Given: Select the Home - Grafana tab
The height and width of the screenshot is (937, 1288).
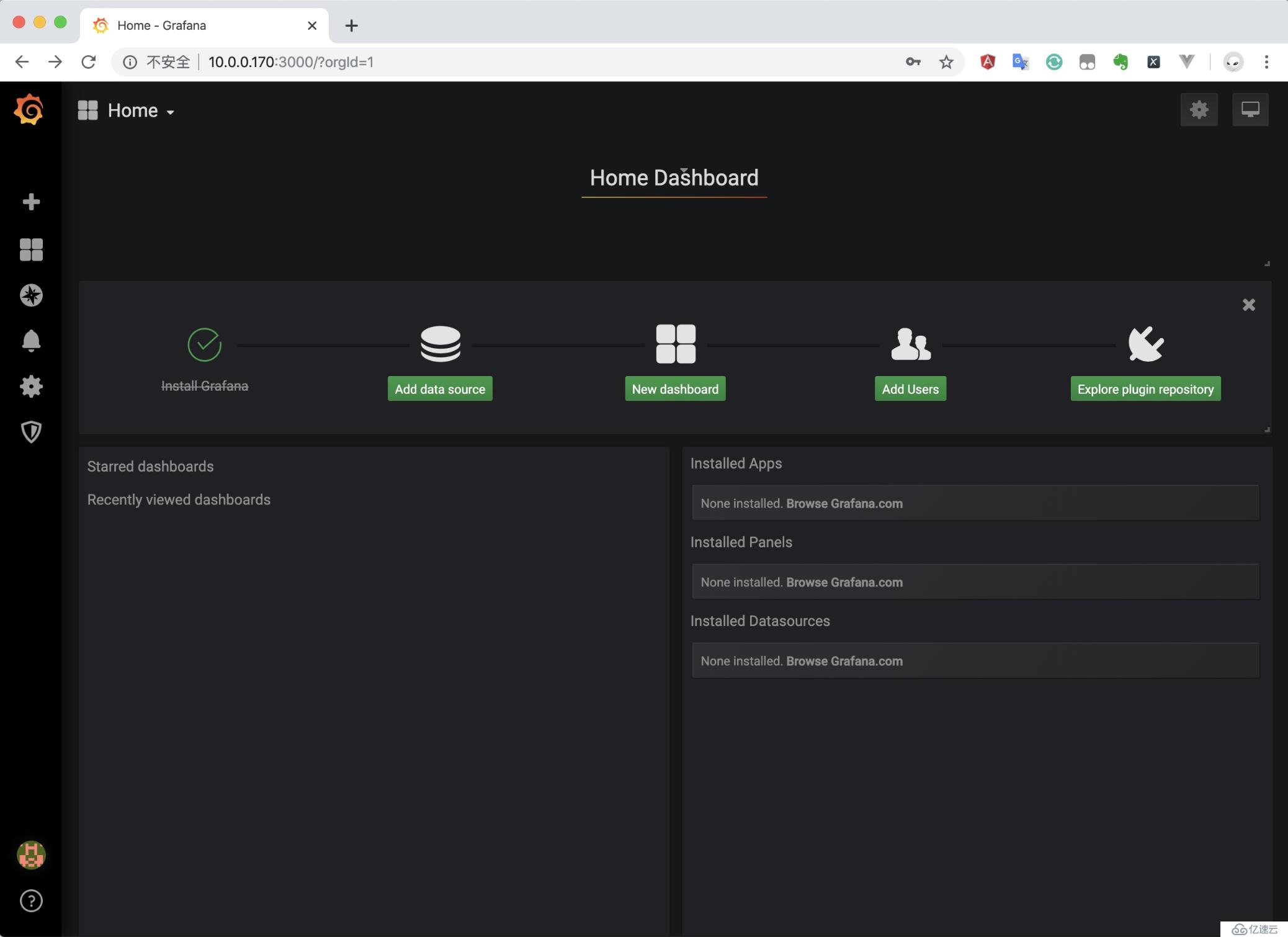Looking at the screenshot, I should (x=204, y=25).
